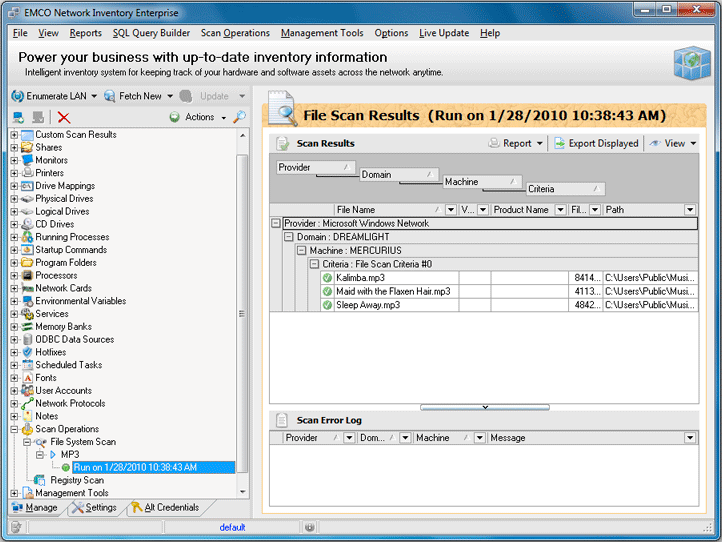Screen dimensions: 722x542
Task: Click the magnifier search icon beside Actions
Action: click(239, 117)
